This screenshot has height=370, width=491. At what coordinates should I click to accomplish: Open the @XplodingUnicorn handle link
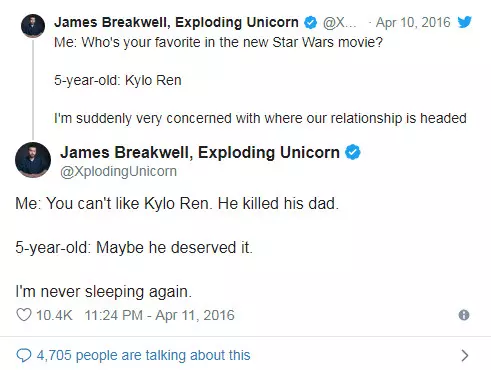pyautogui.click(x=118, y=171)
